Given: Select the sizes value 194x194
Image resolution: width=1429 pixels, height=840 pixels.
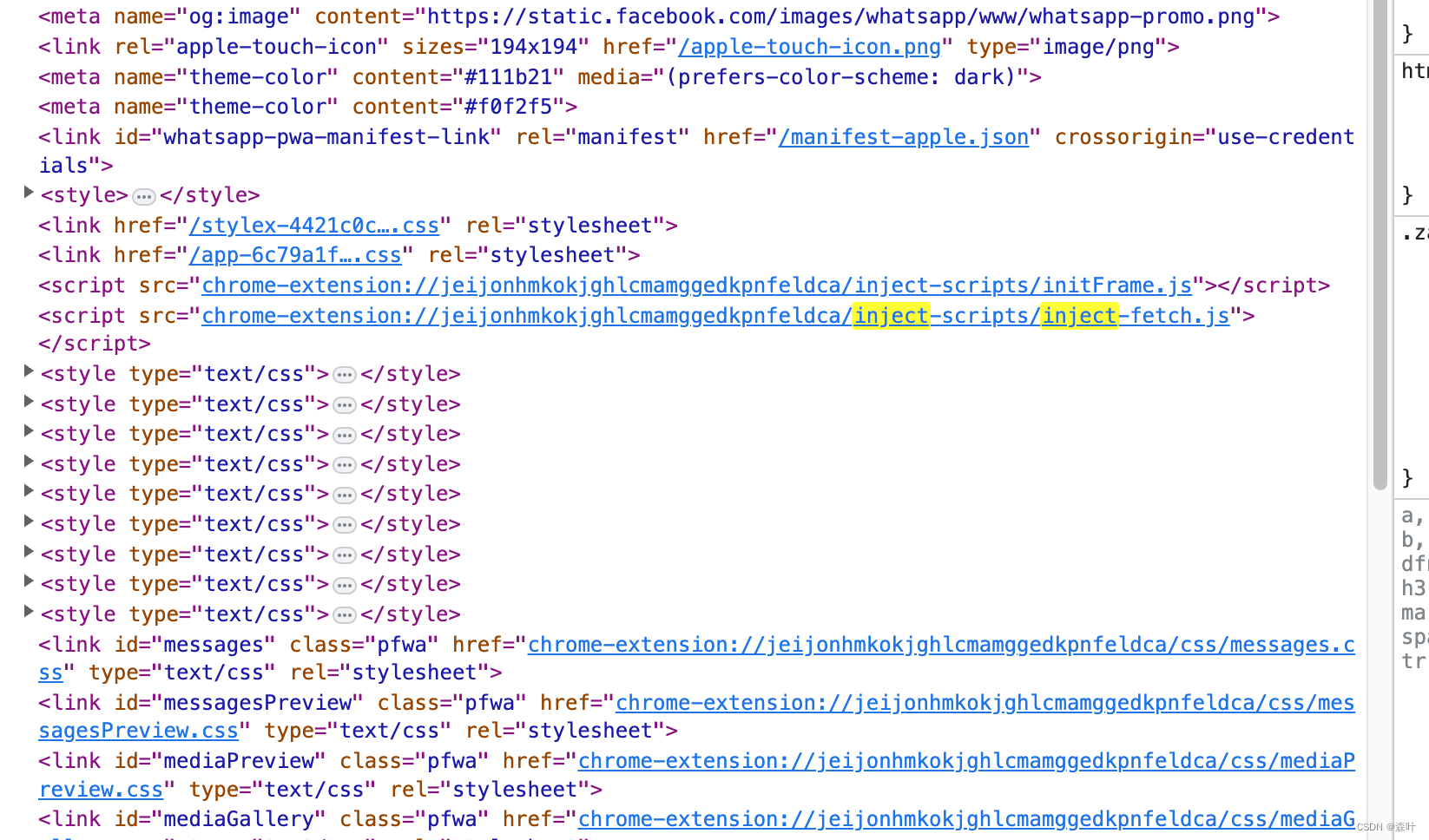Looking at the screenshot, I should pyautogui.click(x=534, y=47).
